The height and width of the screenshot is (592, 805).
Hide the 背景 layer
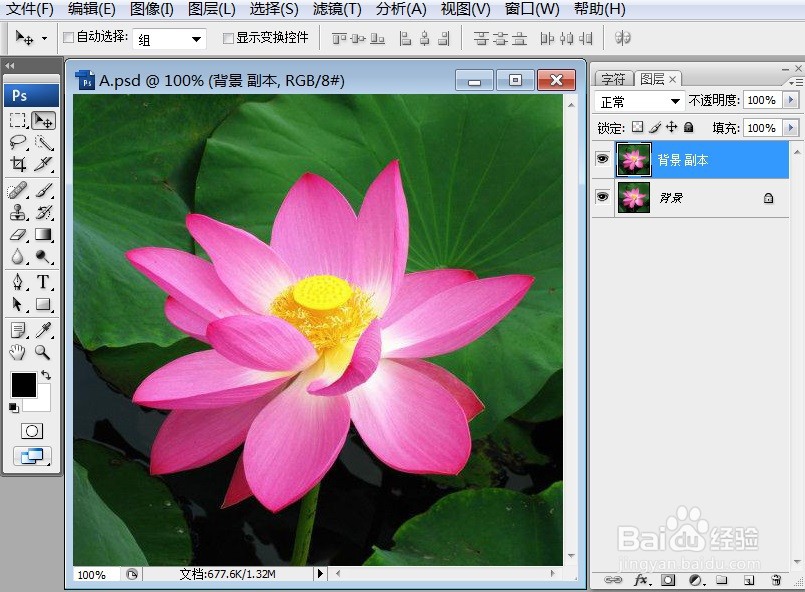(x=603, y=197)
